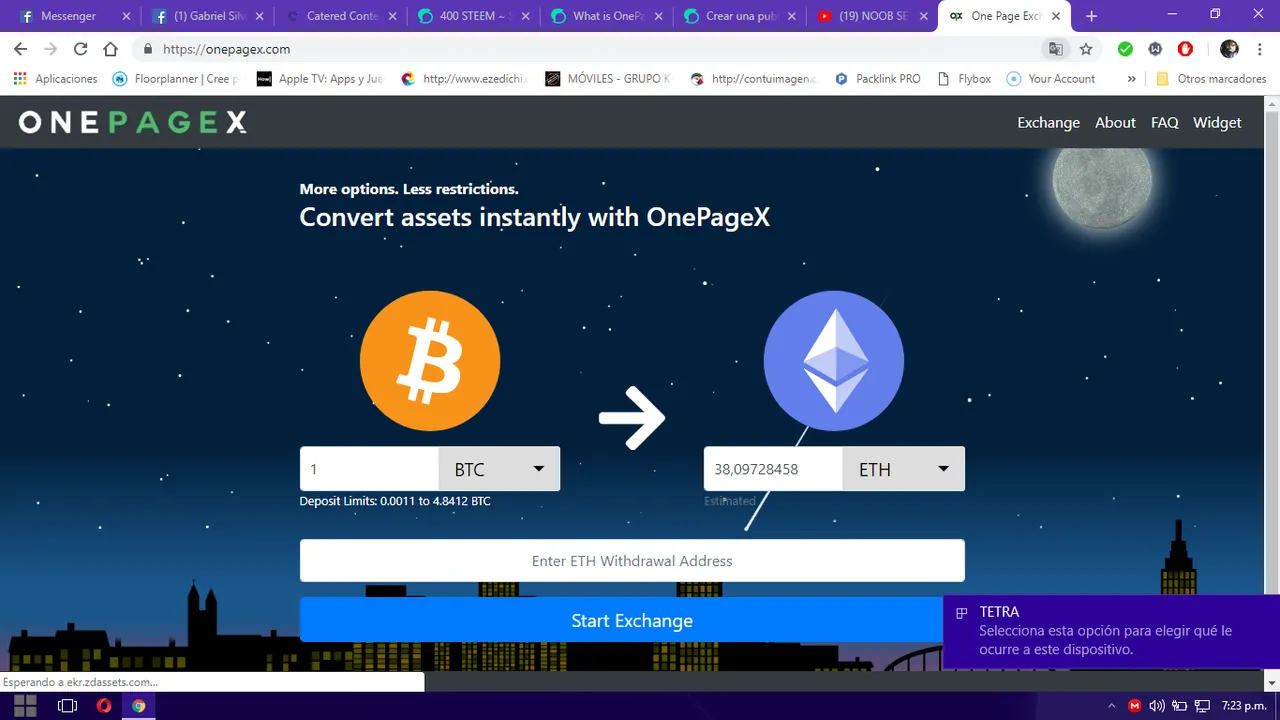Click the orange Bitcoin coin icon
The image size is (1280, 720).
430,361
